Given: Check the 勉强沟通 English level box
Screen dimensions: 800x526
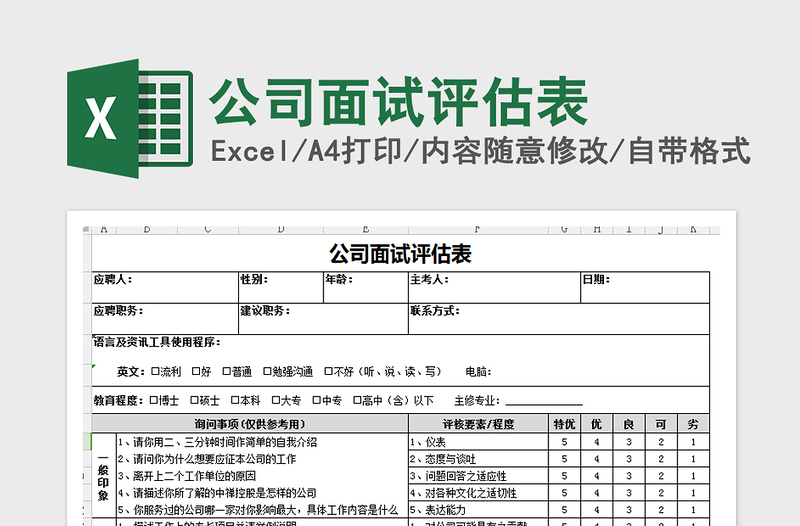Looking at the screenshot, I should 267,371.
